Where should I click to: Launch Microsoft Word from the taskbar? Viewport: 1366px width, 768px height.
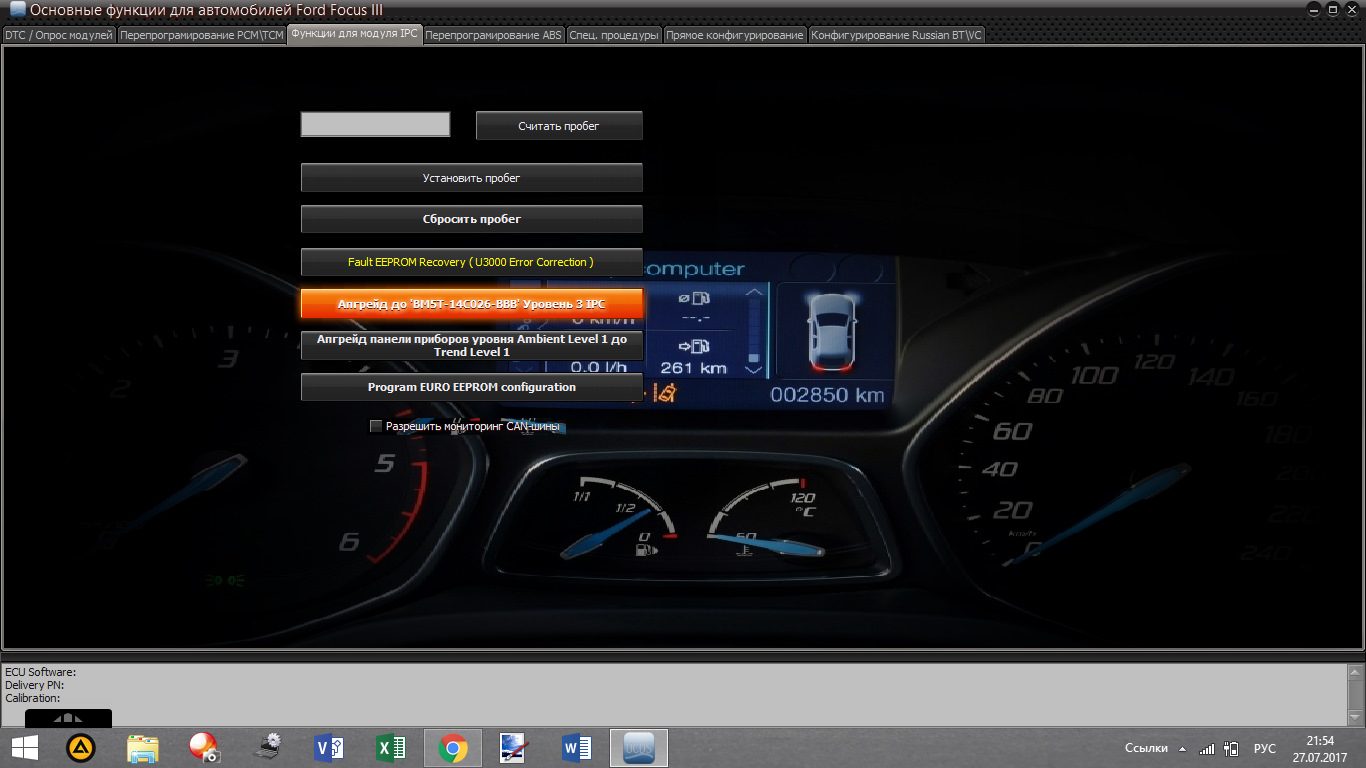577,748
